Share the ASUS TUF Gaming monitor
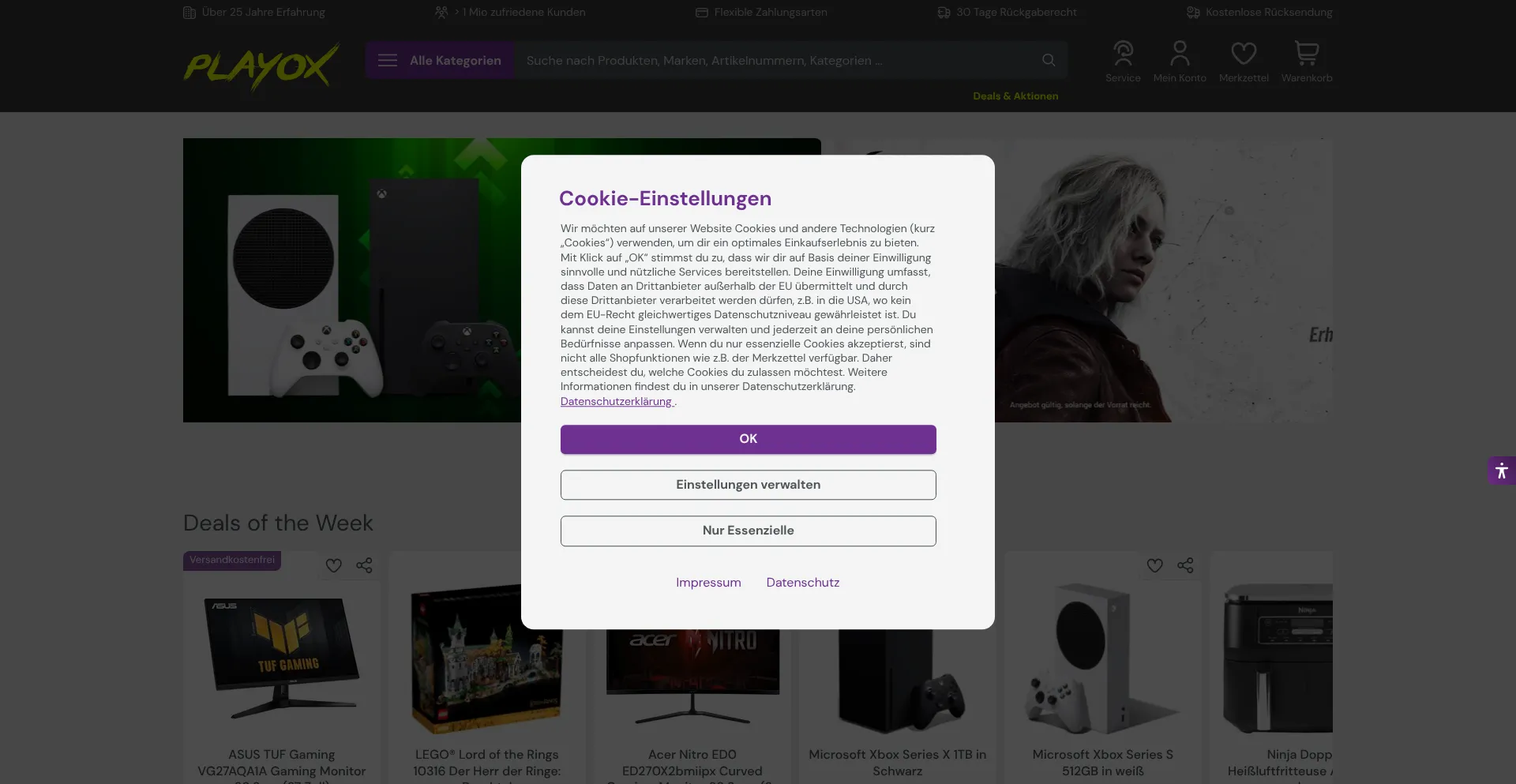 (x=364, y=565)
